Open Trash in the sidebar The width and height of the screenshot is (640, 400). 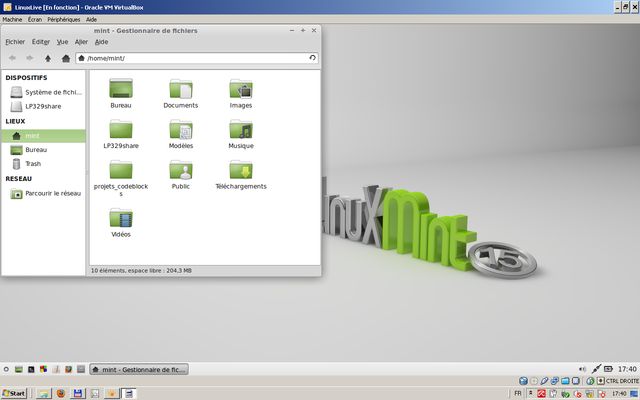tap(26, 164)
